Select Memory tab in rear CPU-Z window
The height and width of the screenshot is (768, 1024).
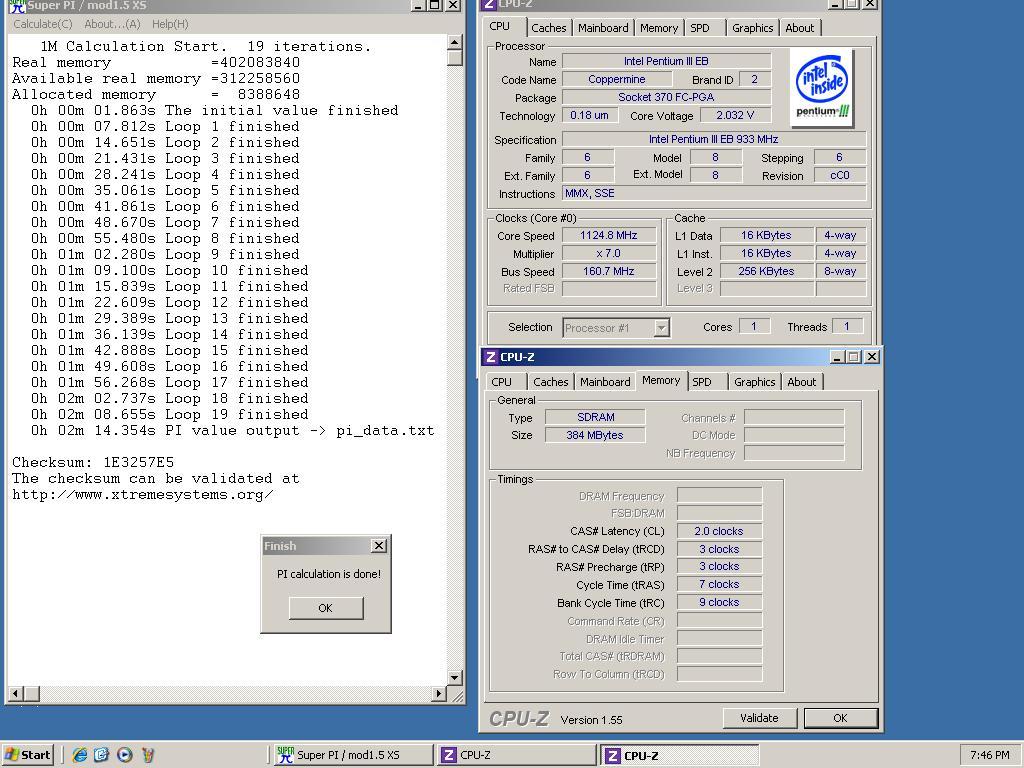point(658,28)
